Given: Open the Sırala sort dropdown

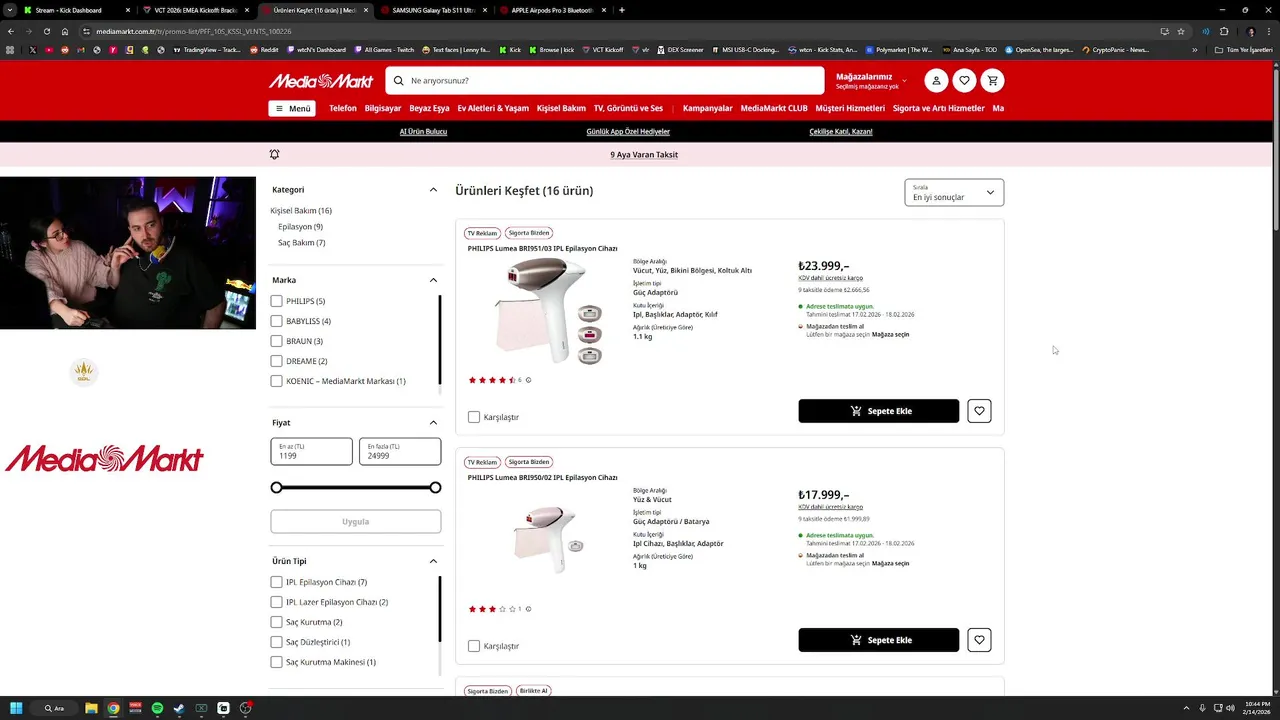Looking at the screenshot, I should click(x=954, y=192).
